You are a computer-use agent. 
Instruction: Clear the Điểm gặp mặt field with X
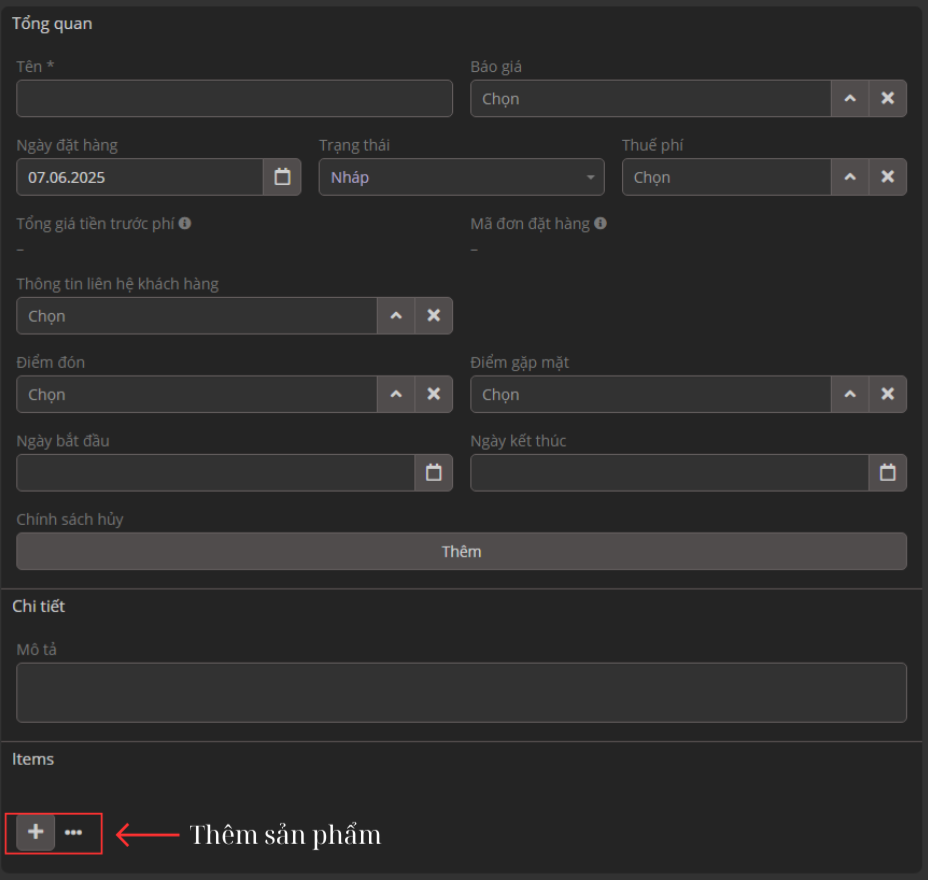pos(887,394)
